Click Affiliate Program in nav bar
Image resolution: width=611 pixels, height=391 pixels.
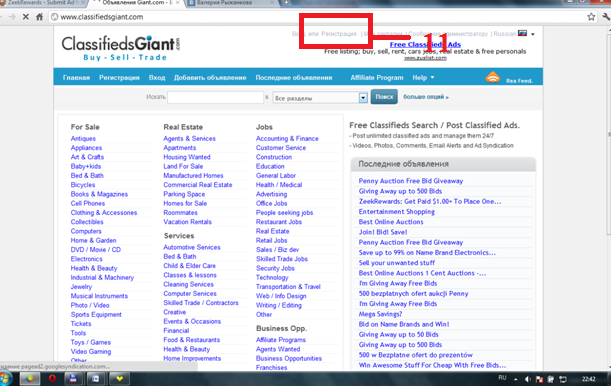point(377,78)
